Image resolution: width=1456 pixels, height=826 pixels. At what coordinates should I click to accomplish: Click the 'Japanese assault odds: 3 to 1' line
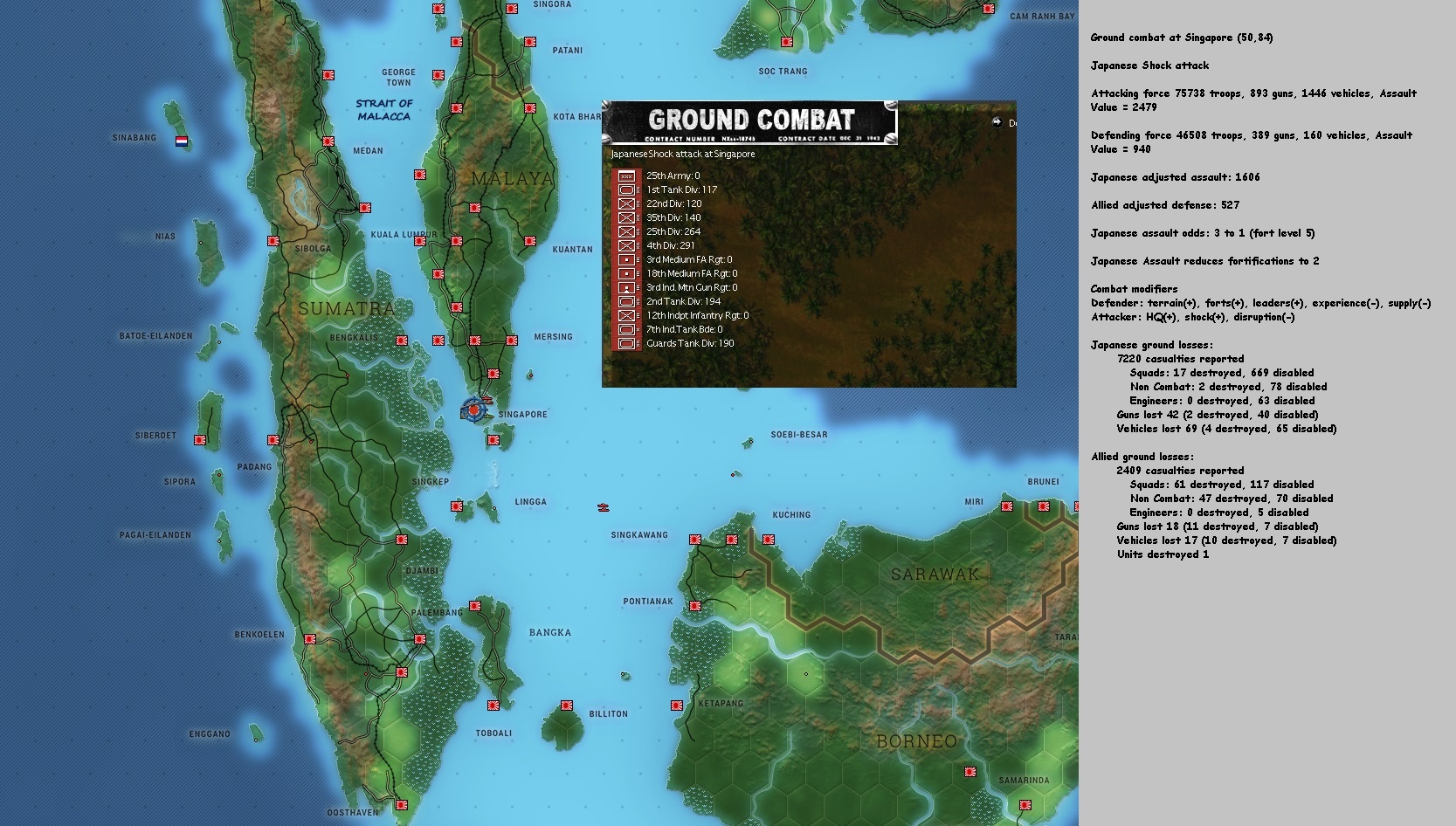pos(1203,233)
